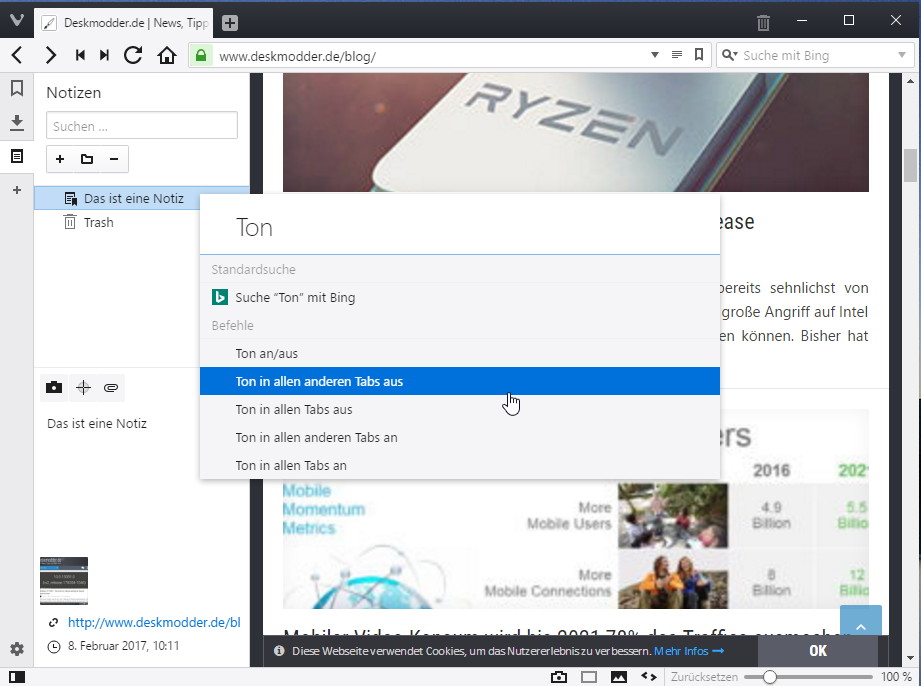Toggle tab tiling in status bar

[589, 677]
